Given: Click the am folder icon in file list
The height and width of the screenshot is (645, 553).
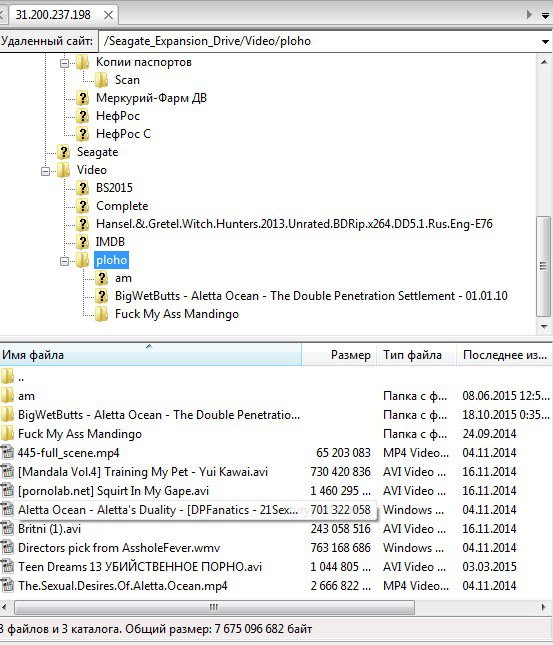Looking at the screenshot, I should [7, 396].
